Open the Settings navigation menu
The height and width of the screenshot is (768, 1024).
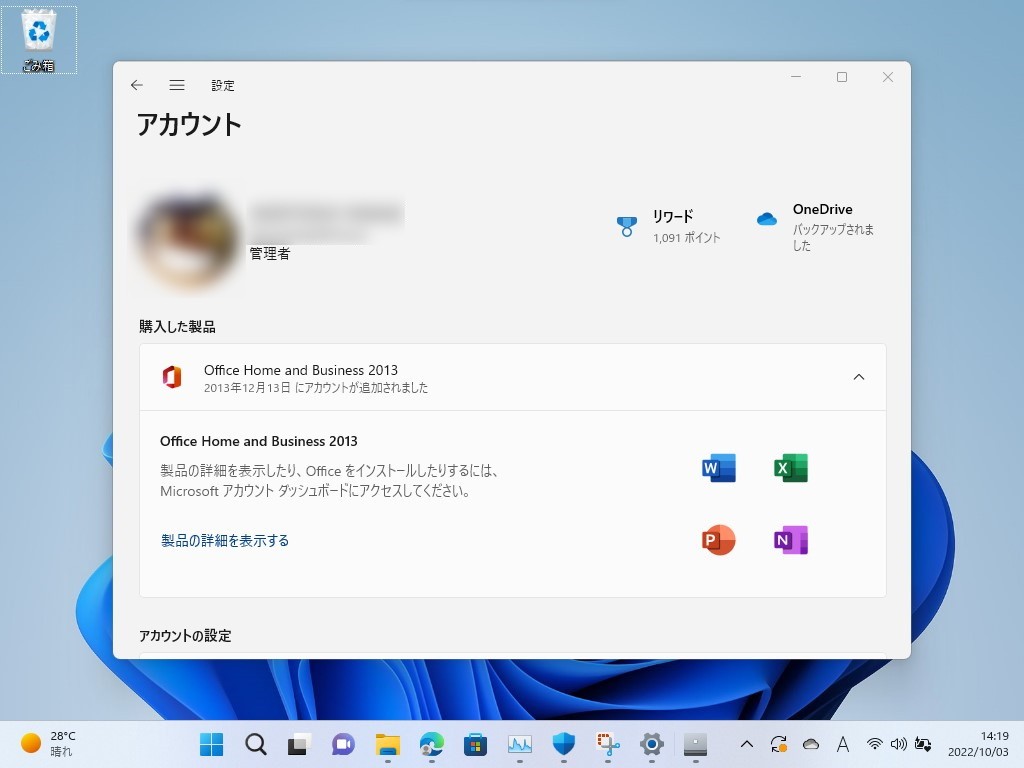pos(177,85)
